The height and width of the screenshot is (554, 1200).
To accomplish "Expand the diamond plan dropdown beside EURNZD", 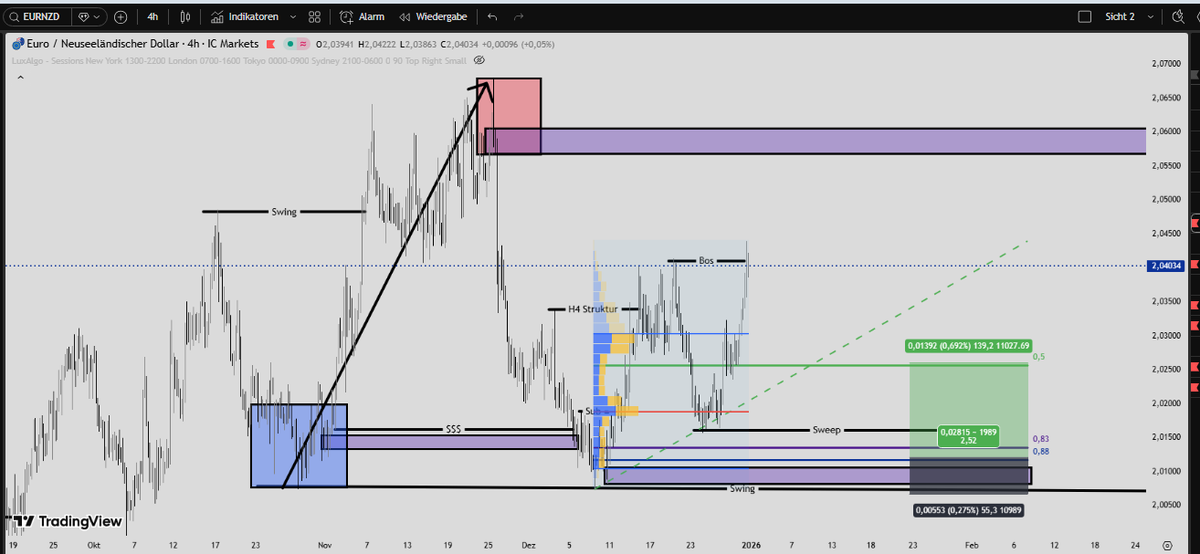I will [x=90, y=17].
